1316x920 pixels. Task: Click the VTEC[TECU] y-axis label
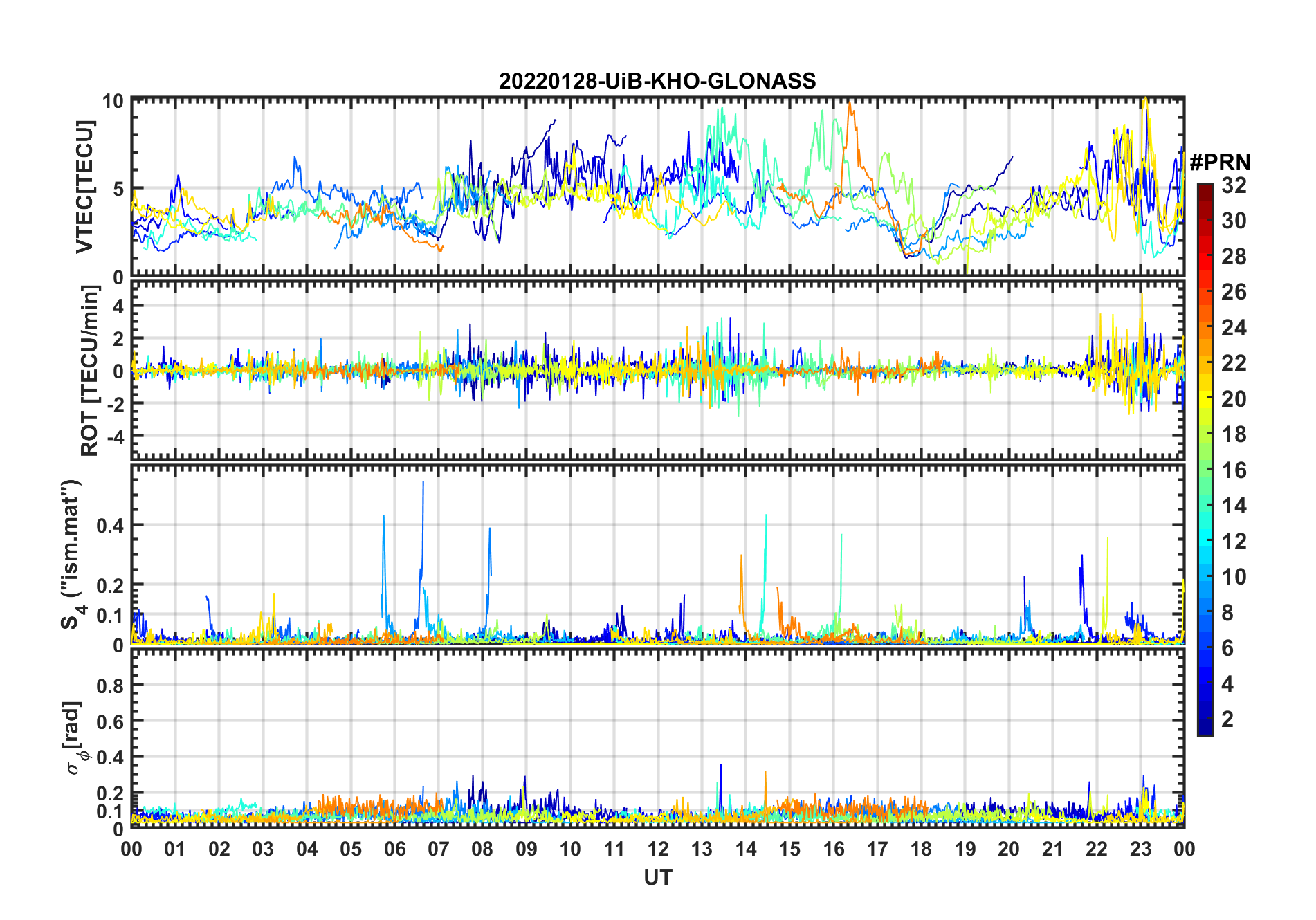(84, 187)
